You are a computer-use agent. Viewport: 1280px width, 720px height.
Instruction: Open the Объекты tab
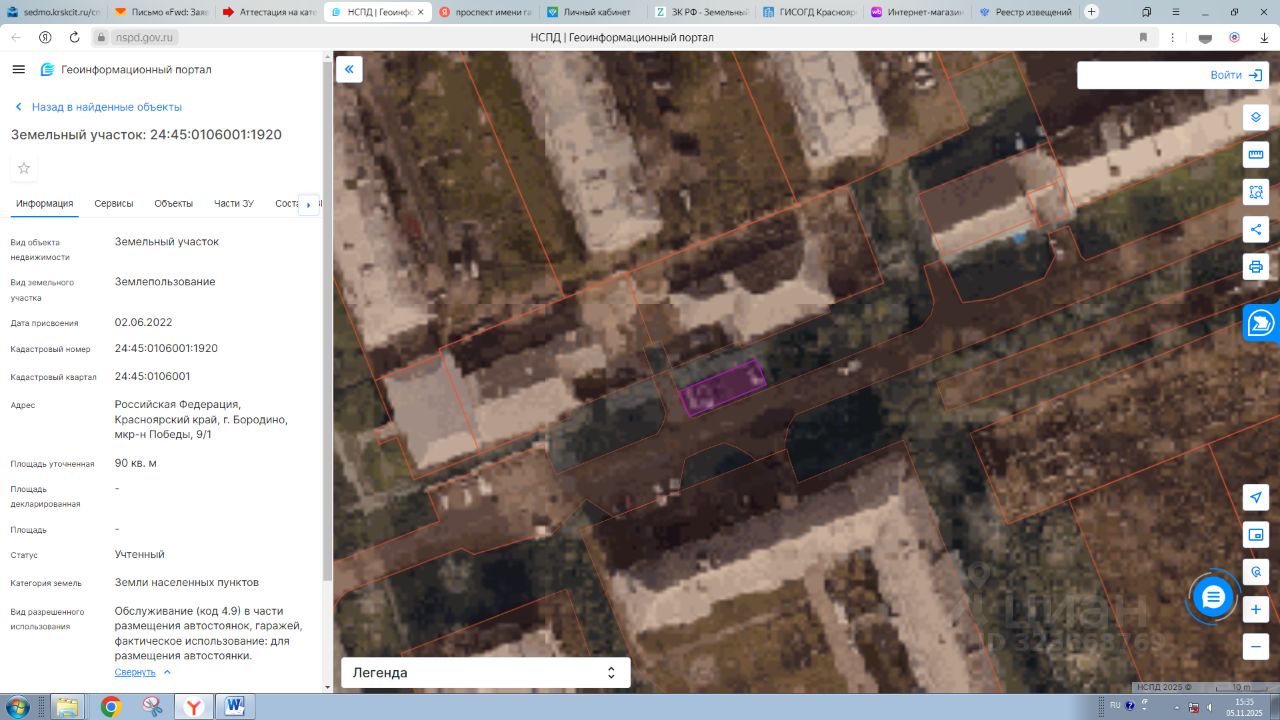[x=174, y=204]
